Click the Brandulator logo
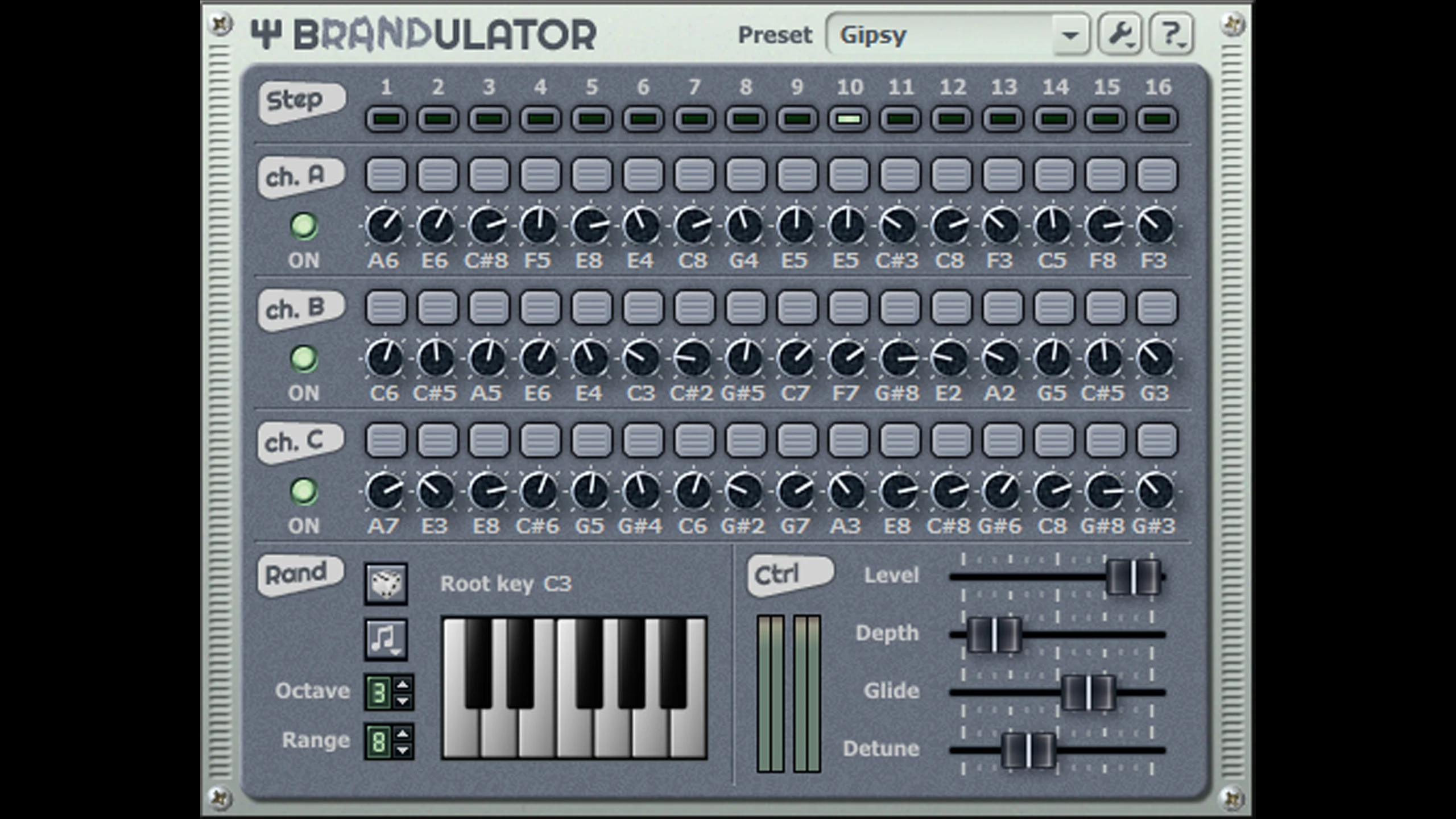 424,35
